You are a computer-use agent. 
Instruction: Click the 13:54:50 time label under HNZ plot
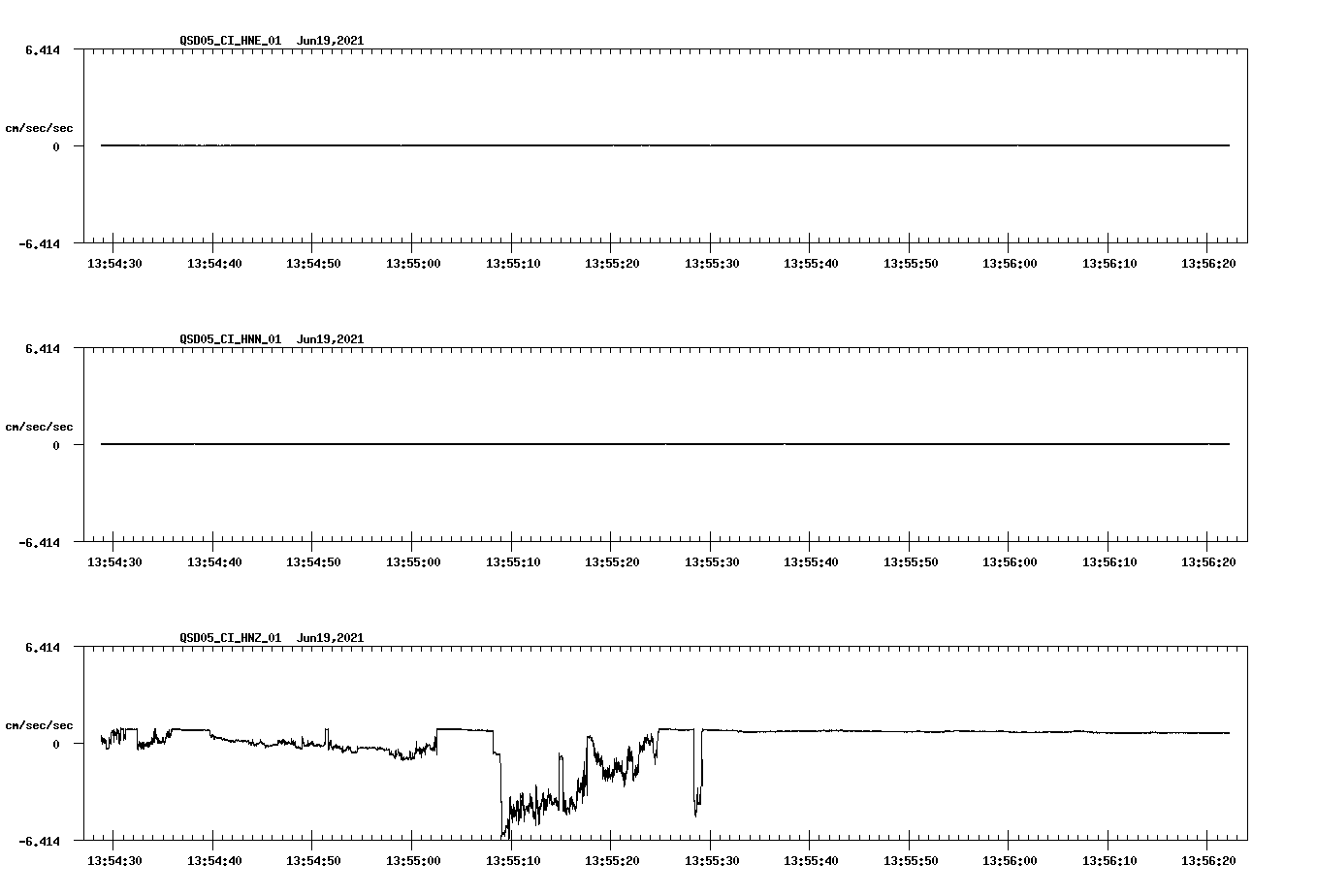(x=313, y=861)
